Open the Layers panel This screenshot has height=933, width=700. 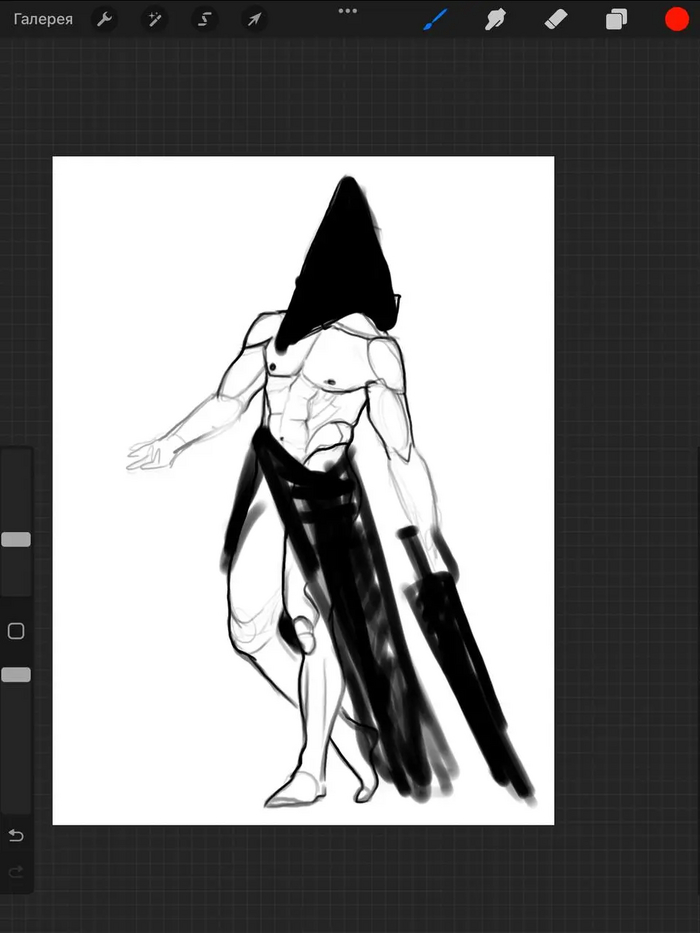pos(616,20)
